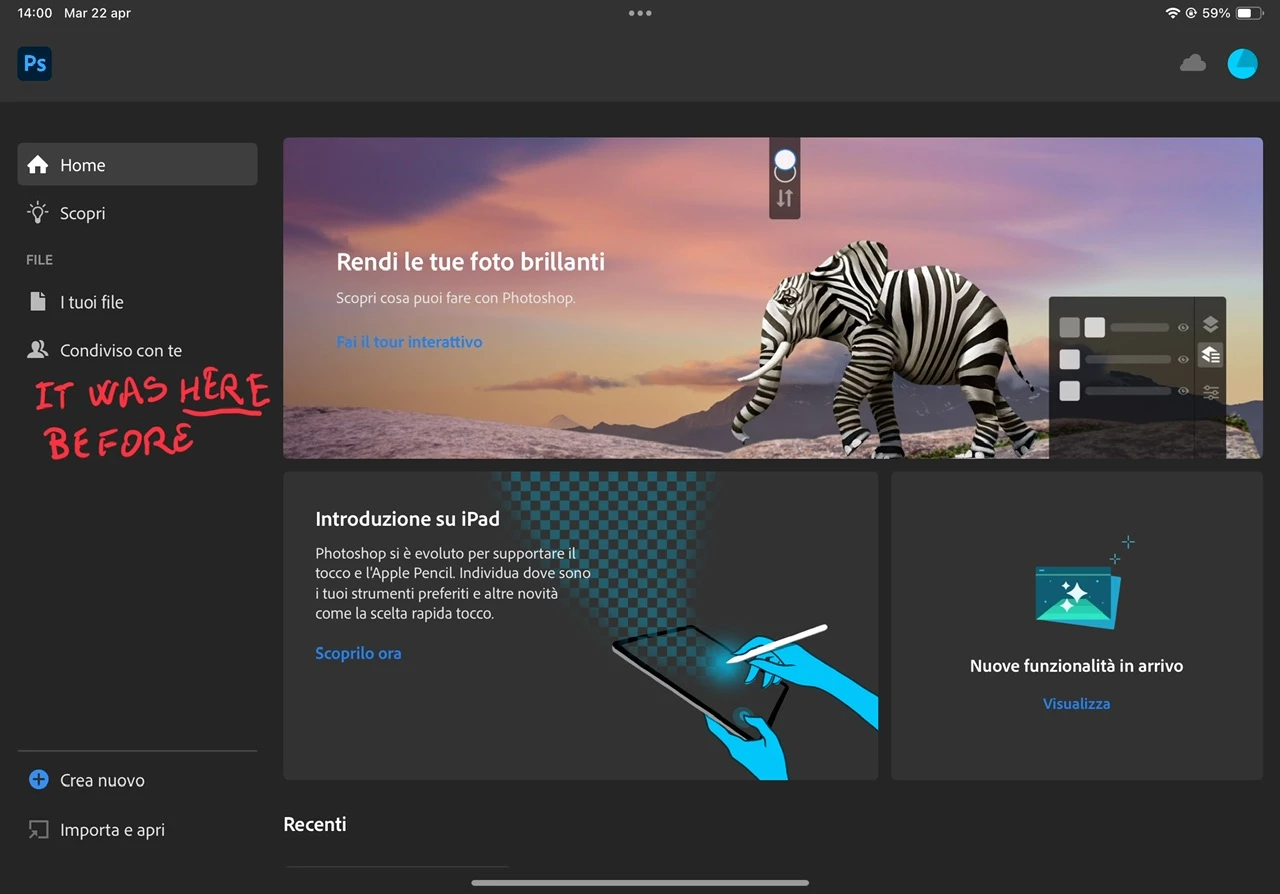Screen dimensions: 1280x894
Task: Click the blue plus icon for Crea nuovo
Action: click(x=38, y=780)
